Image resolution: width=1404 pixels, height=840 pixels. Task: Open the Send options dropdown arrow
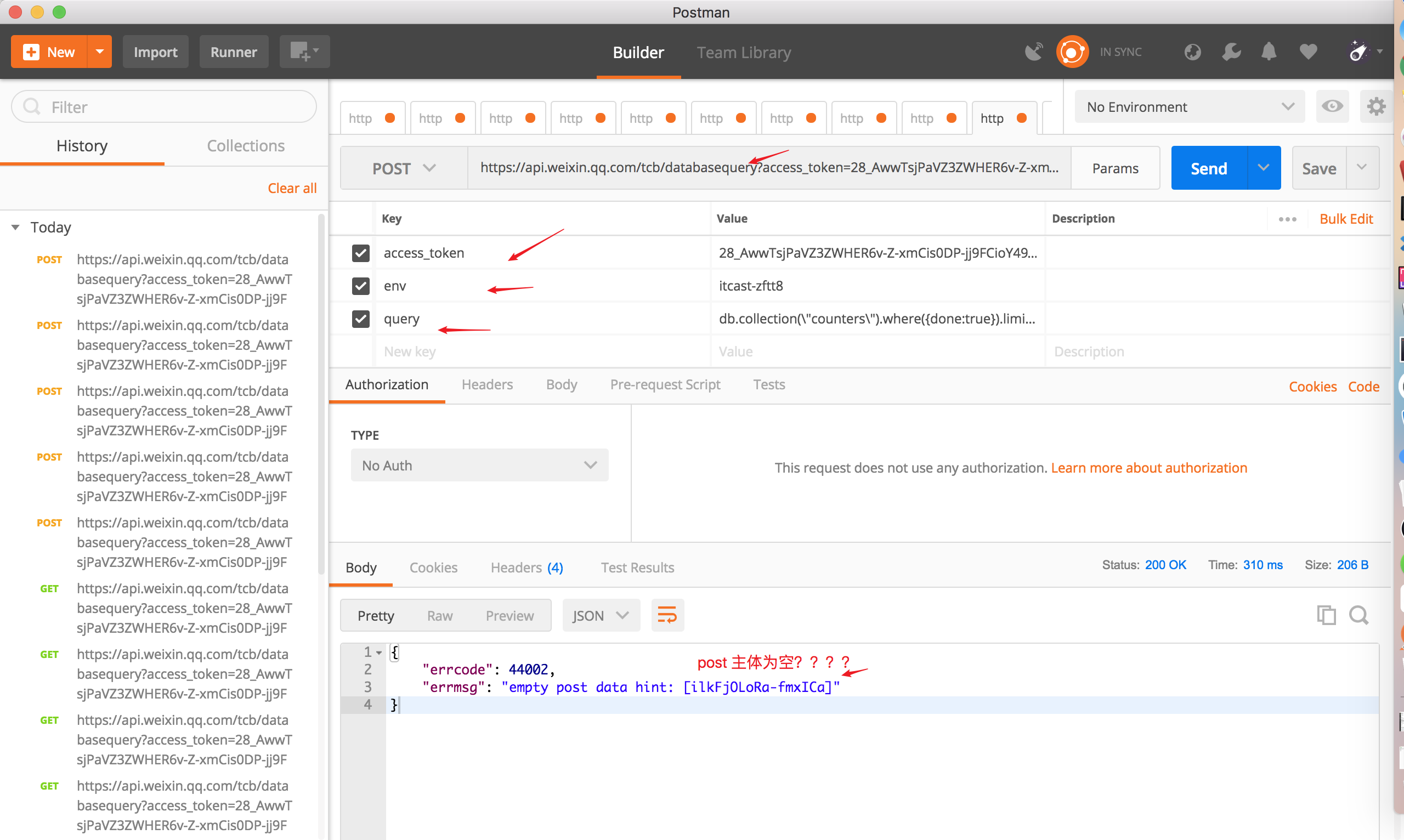point(1264,168)
